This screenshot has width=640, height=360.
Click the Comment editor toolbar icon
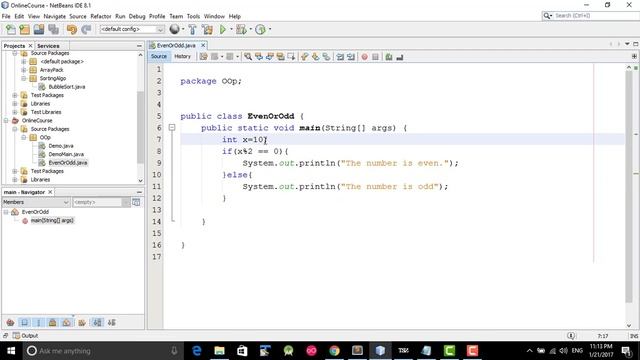389,57
